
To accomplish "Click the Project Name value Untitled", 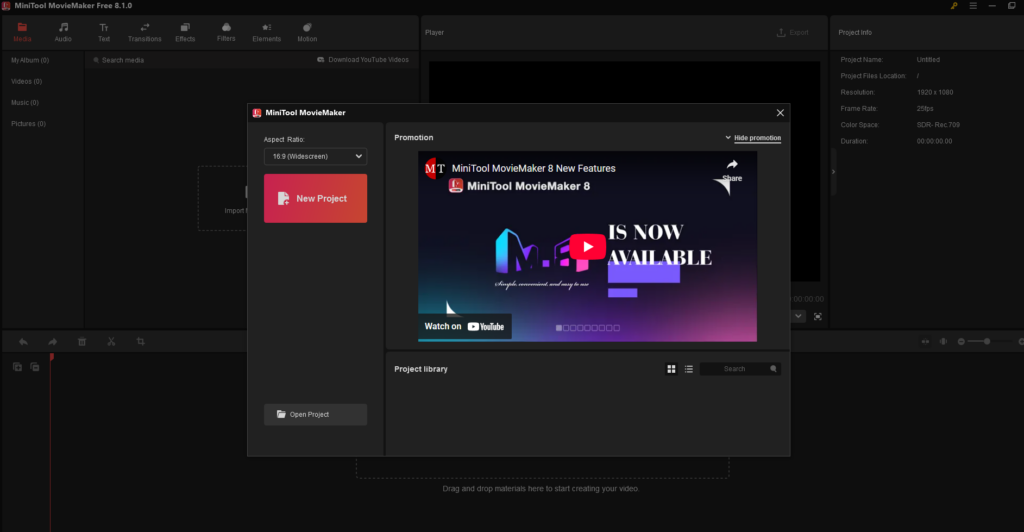I will coord(928,59).
